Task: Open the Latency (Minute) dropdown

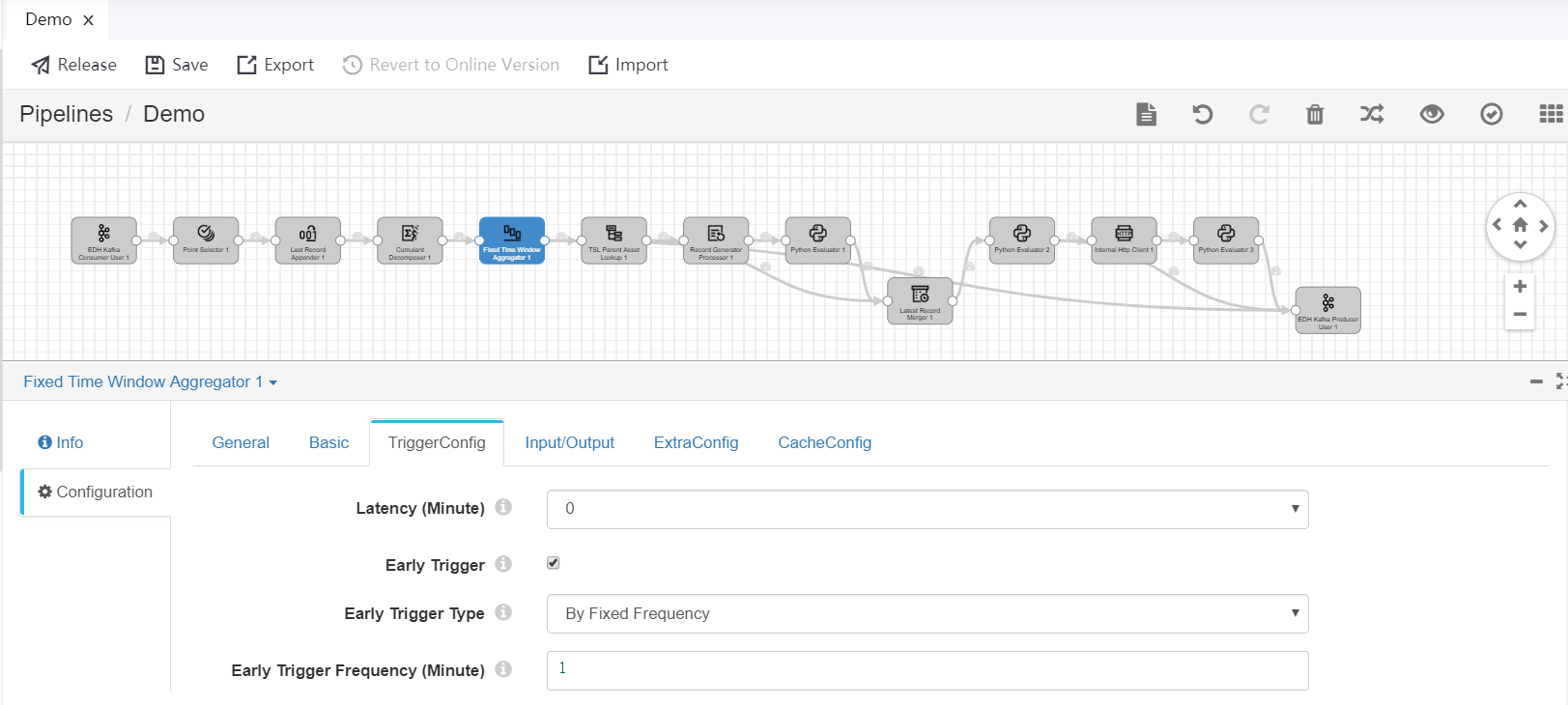Action: click(927, 509)
